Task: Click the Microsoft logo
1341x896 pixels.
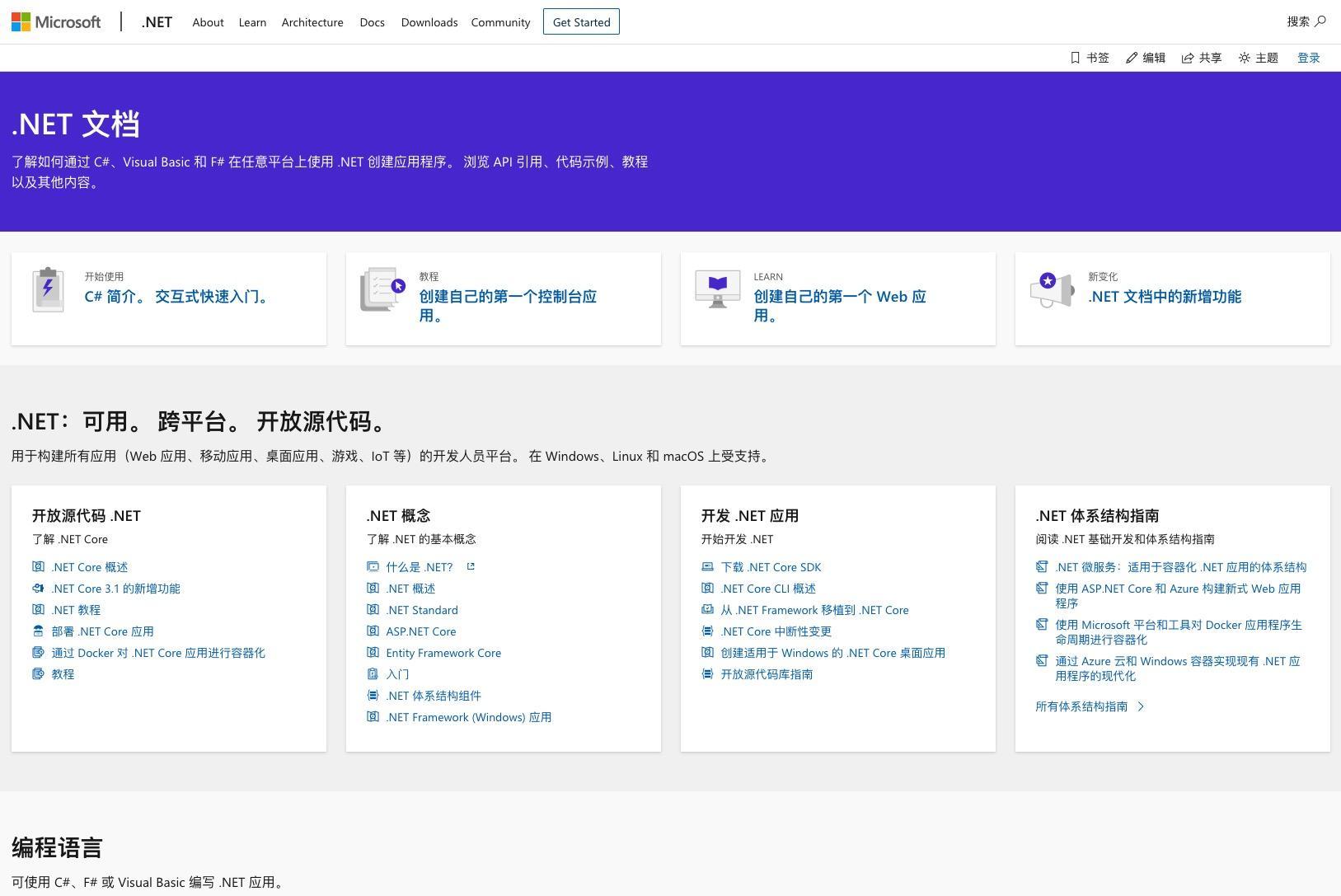Action: [56, 22]
